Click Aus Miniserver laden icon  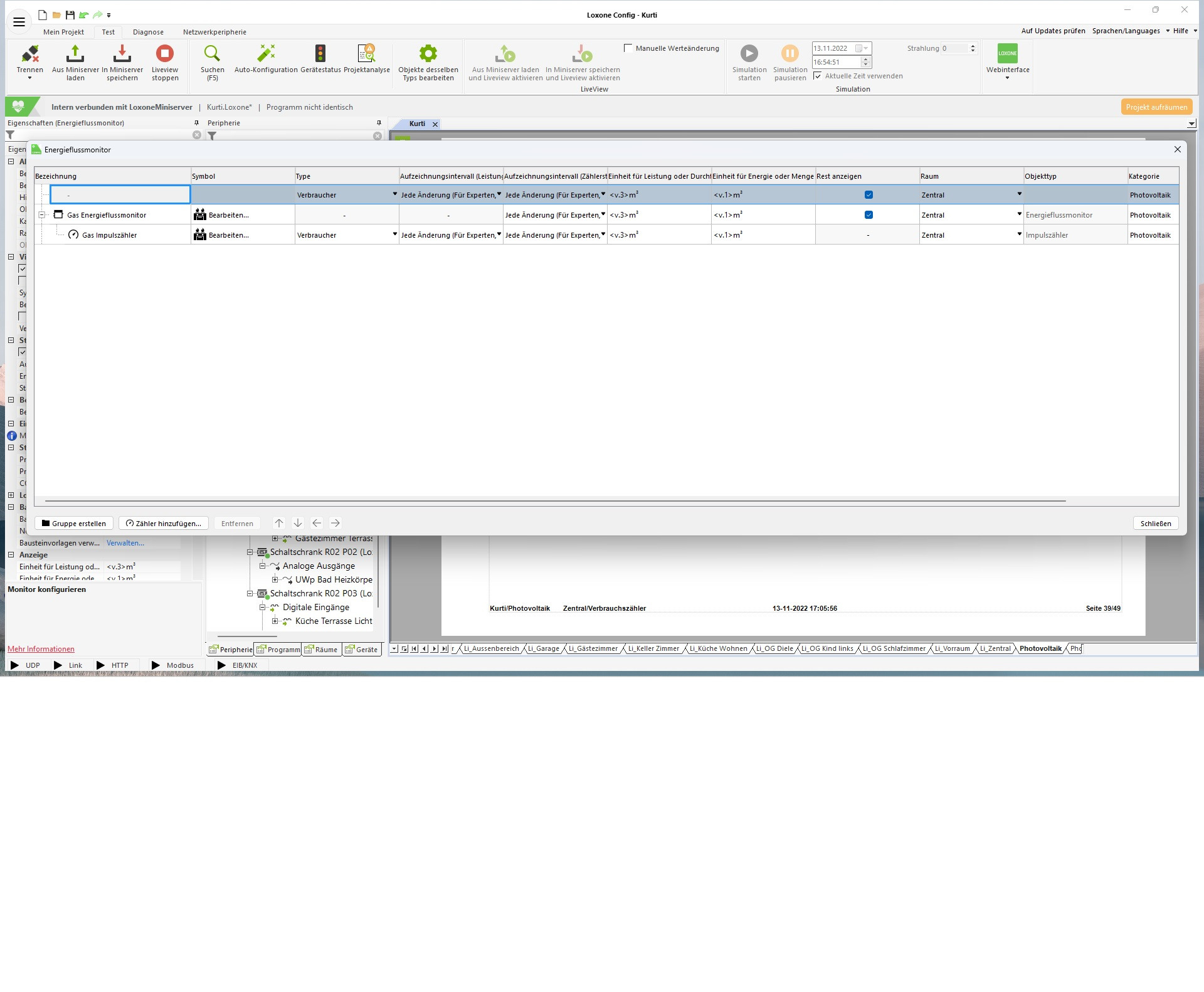(75, 55)
